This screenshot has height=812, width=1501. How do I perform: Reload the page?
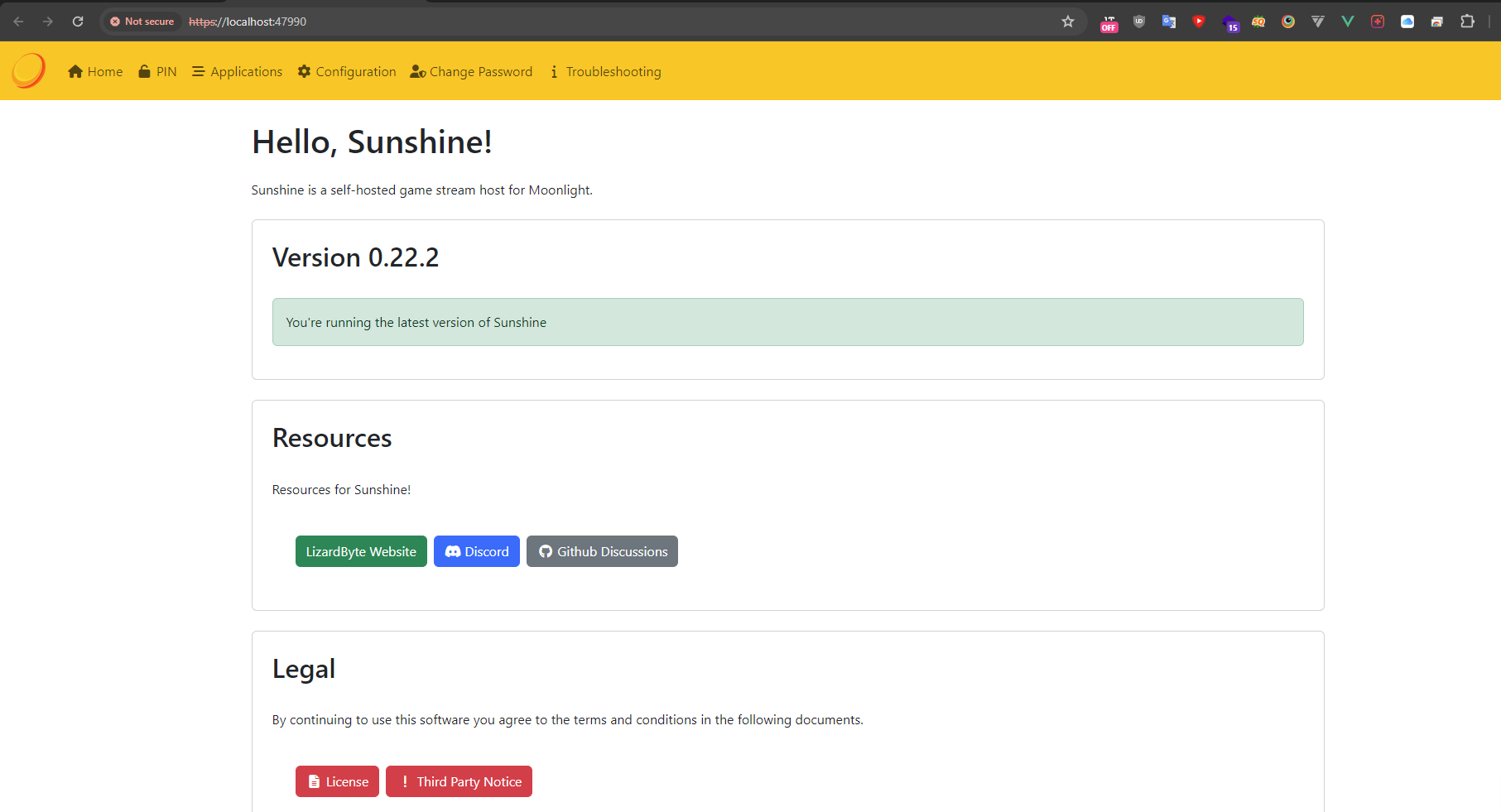pyautogui.click(x=78, y=22)
